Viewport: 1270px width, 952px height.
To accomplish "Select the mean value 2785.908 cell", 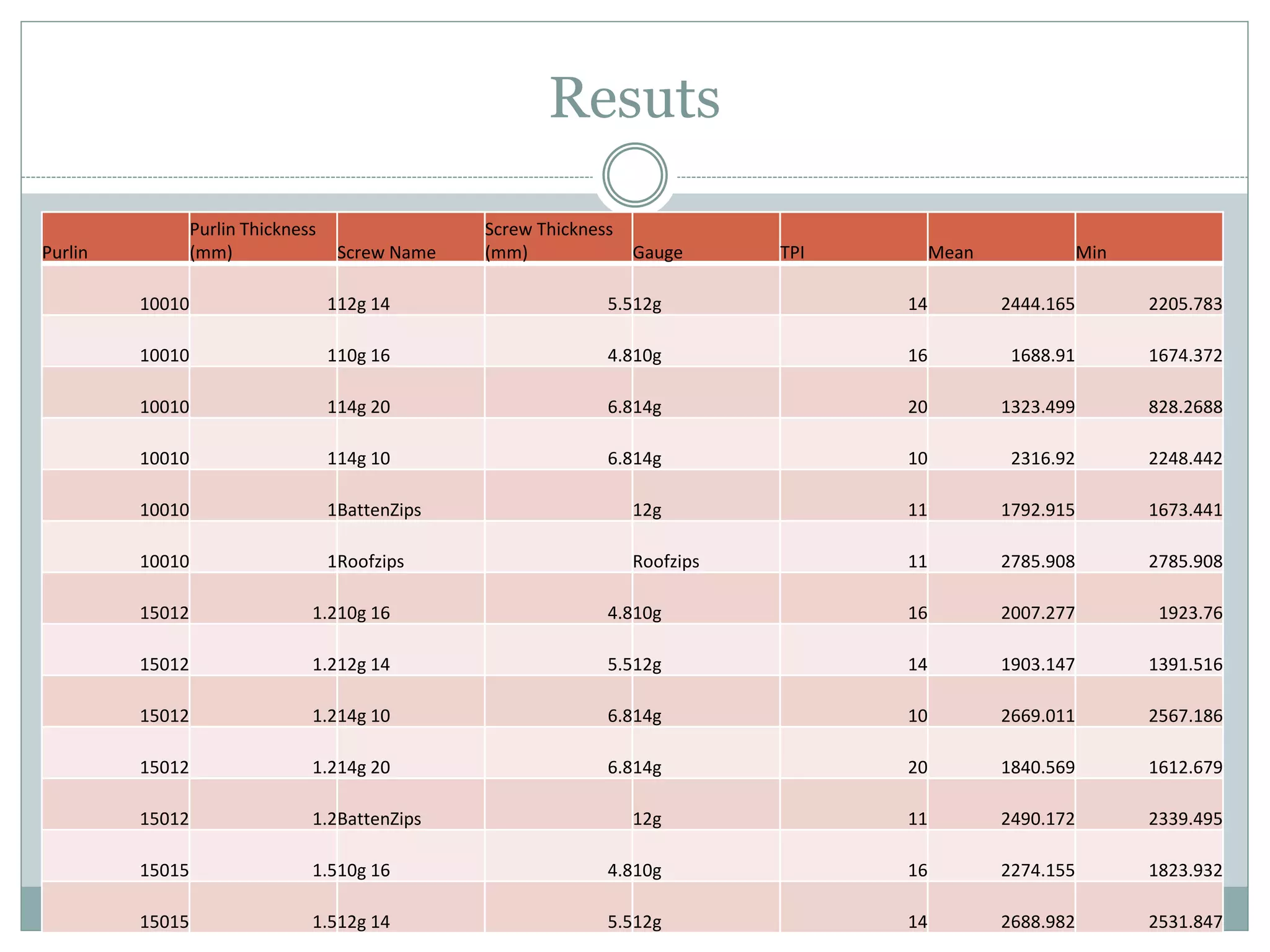I will 1001,547.
